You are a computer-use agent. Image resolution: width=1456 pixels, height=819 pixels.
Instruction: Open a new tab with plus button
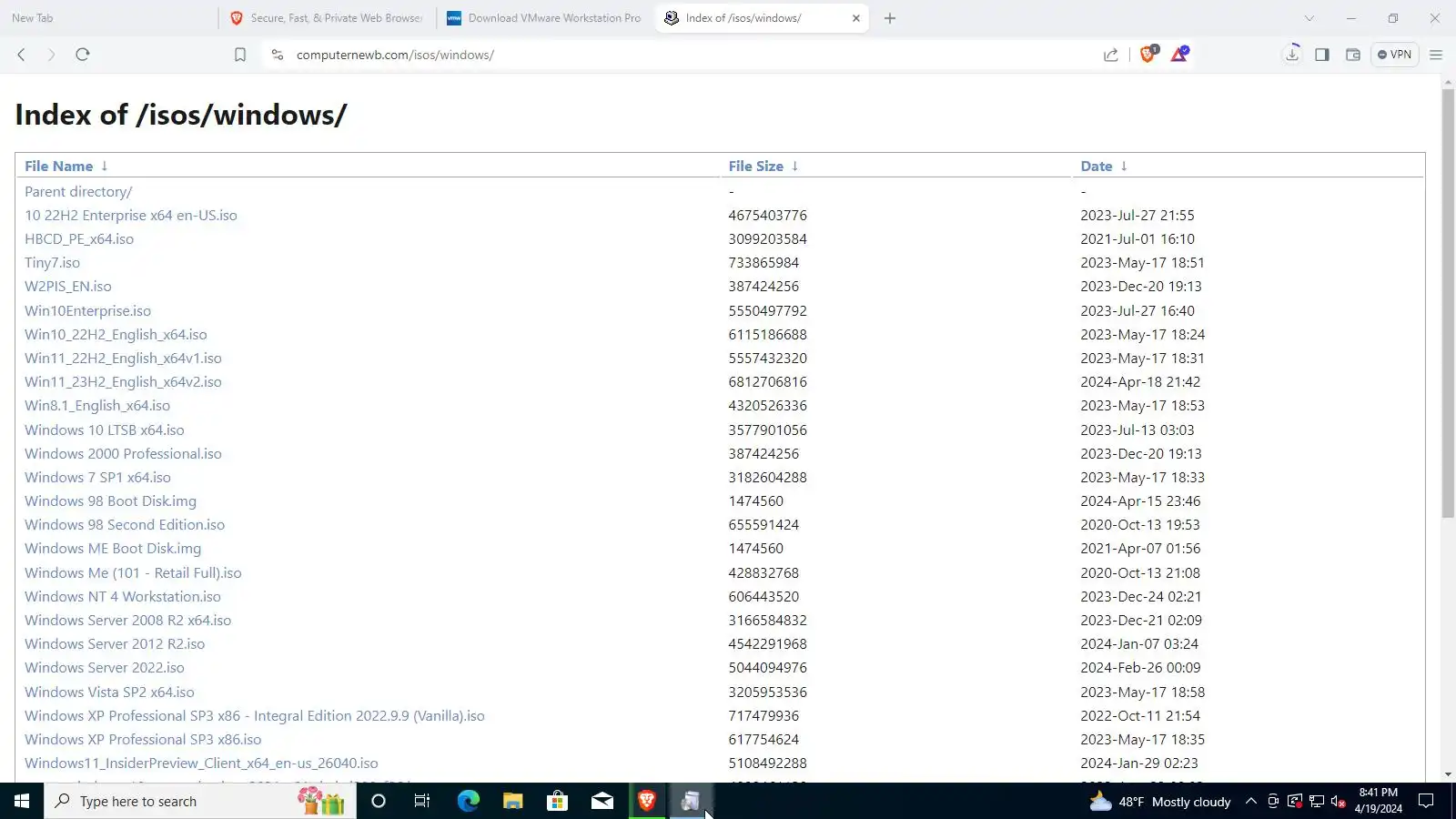tap(890, 18)
